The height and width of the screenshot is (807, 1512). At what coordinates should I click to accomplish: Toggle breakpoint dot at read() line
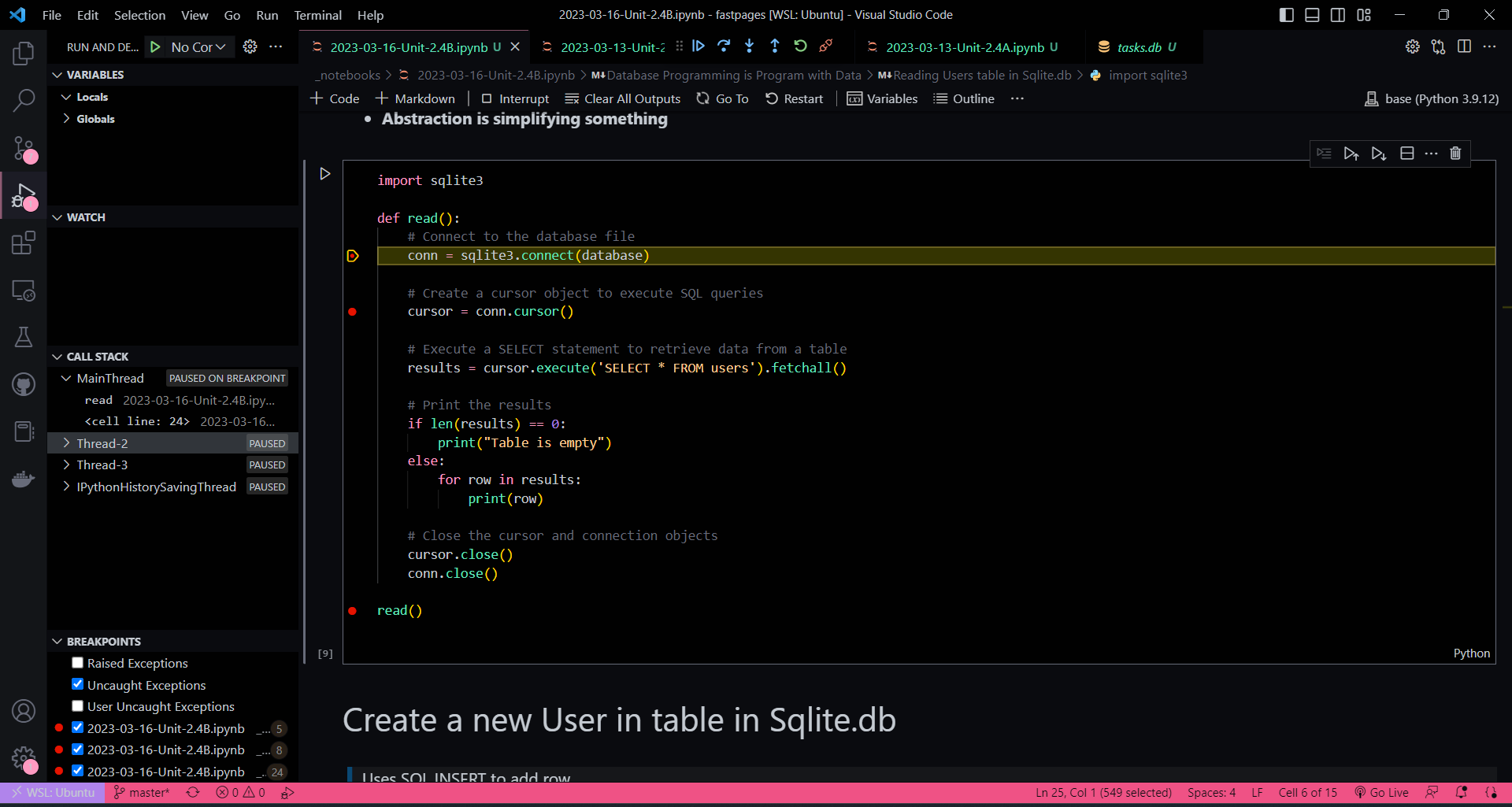pos(352,611)
